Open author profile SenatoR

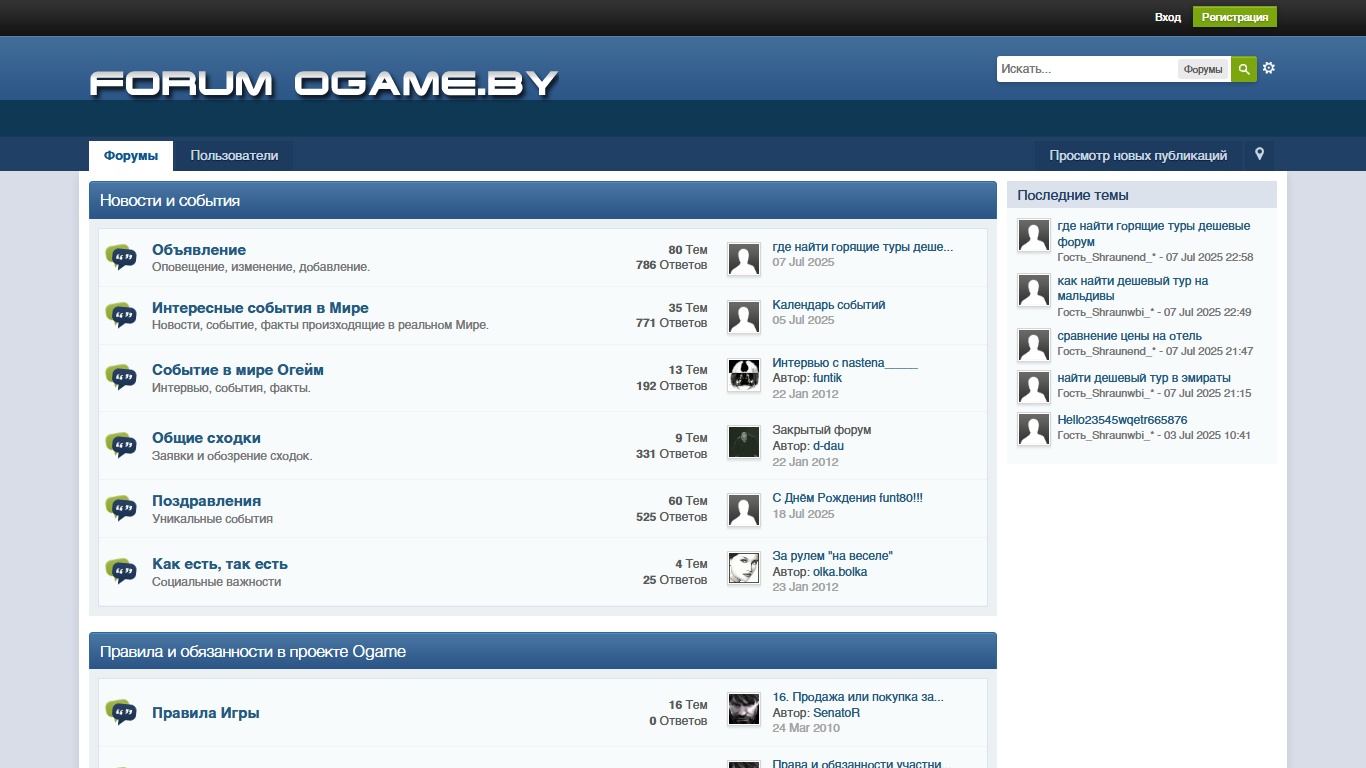click(836, 713)
